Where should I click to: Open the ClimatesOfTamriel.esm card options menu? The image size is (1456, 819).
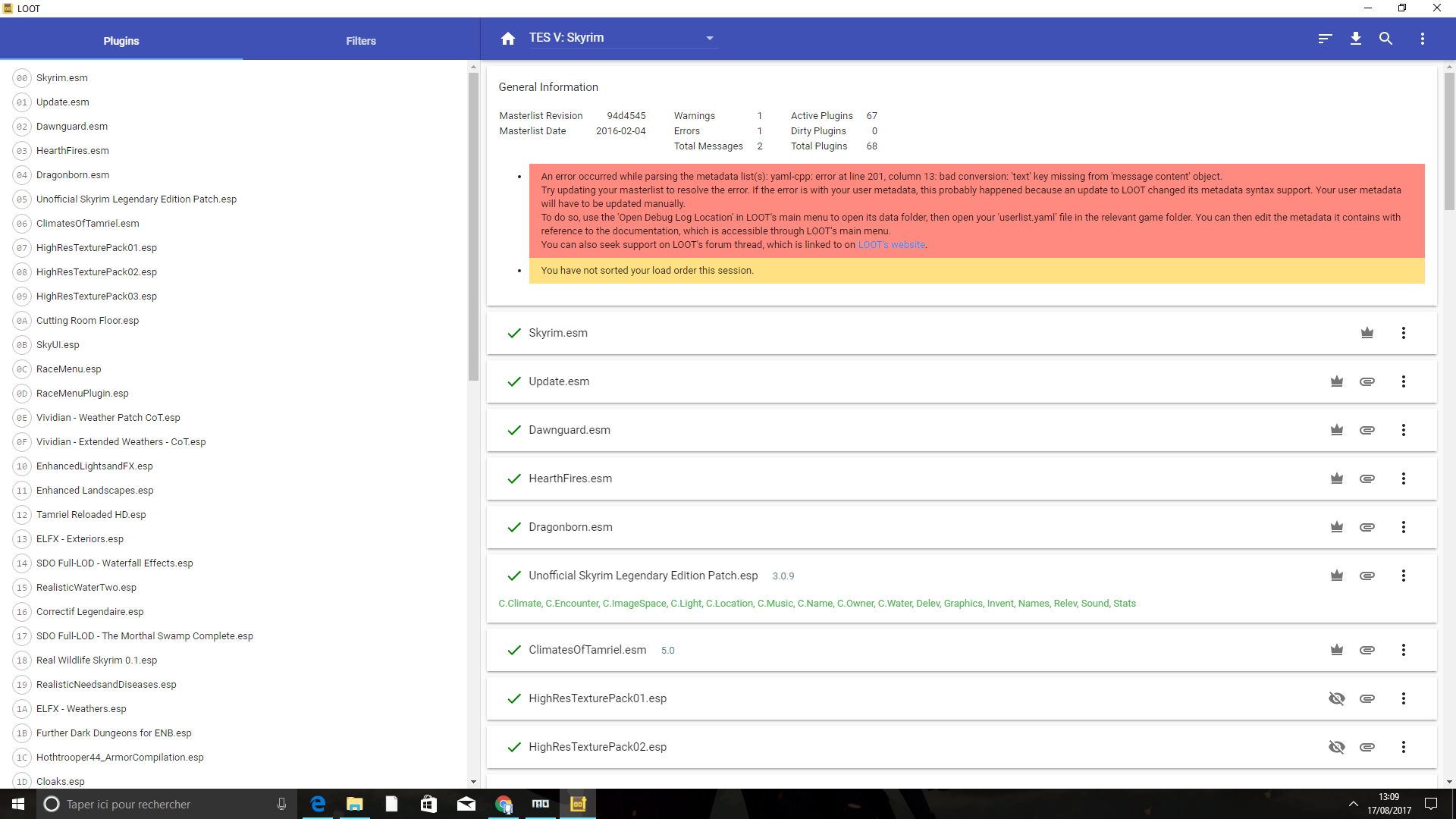1404,650
